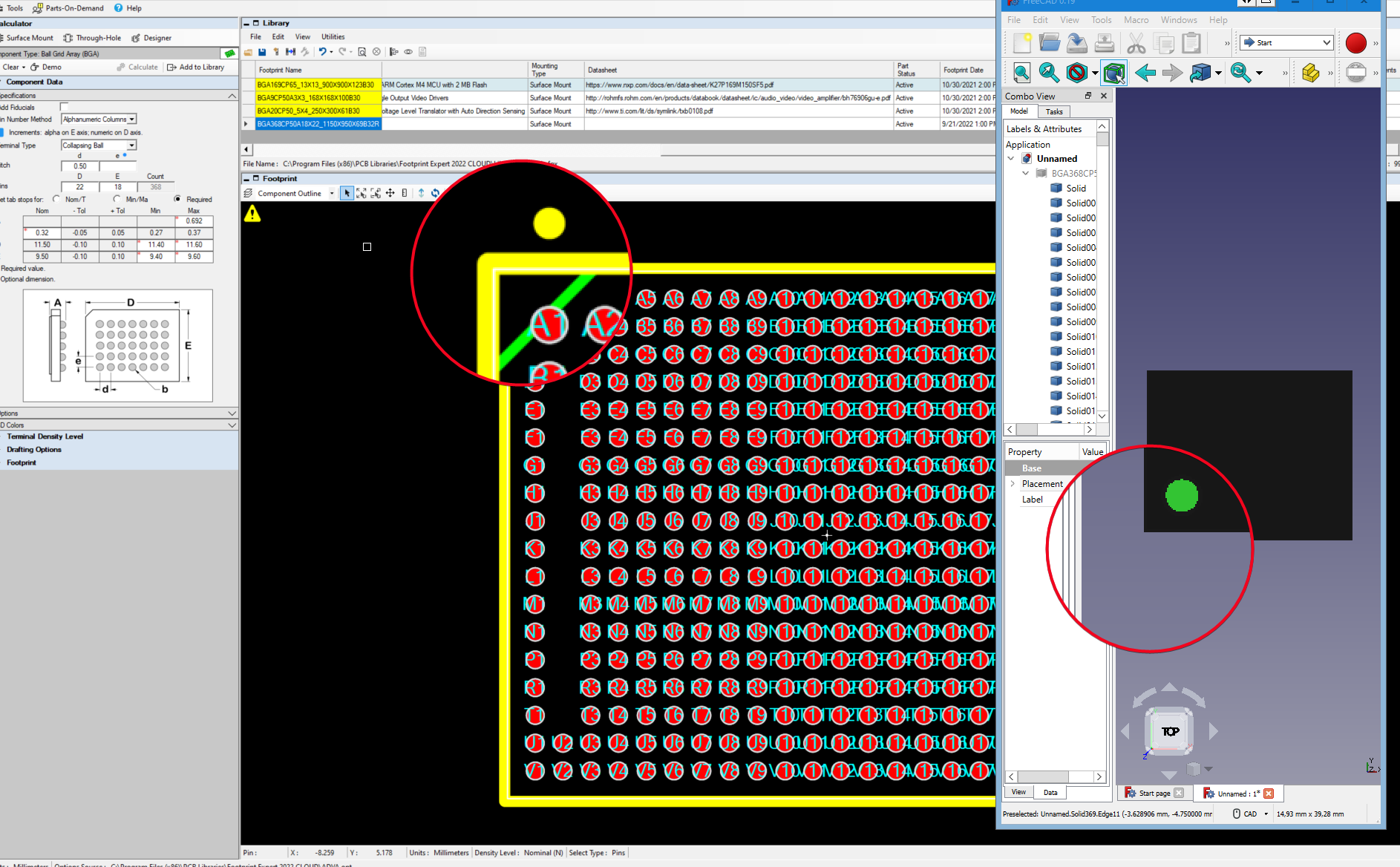This screenshot has height=867, width=1400.
Task: Click FreeCAD fit all magnifier icon
Action: tap(1021, 73)
